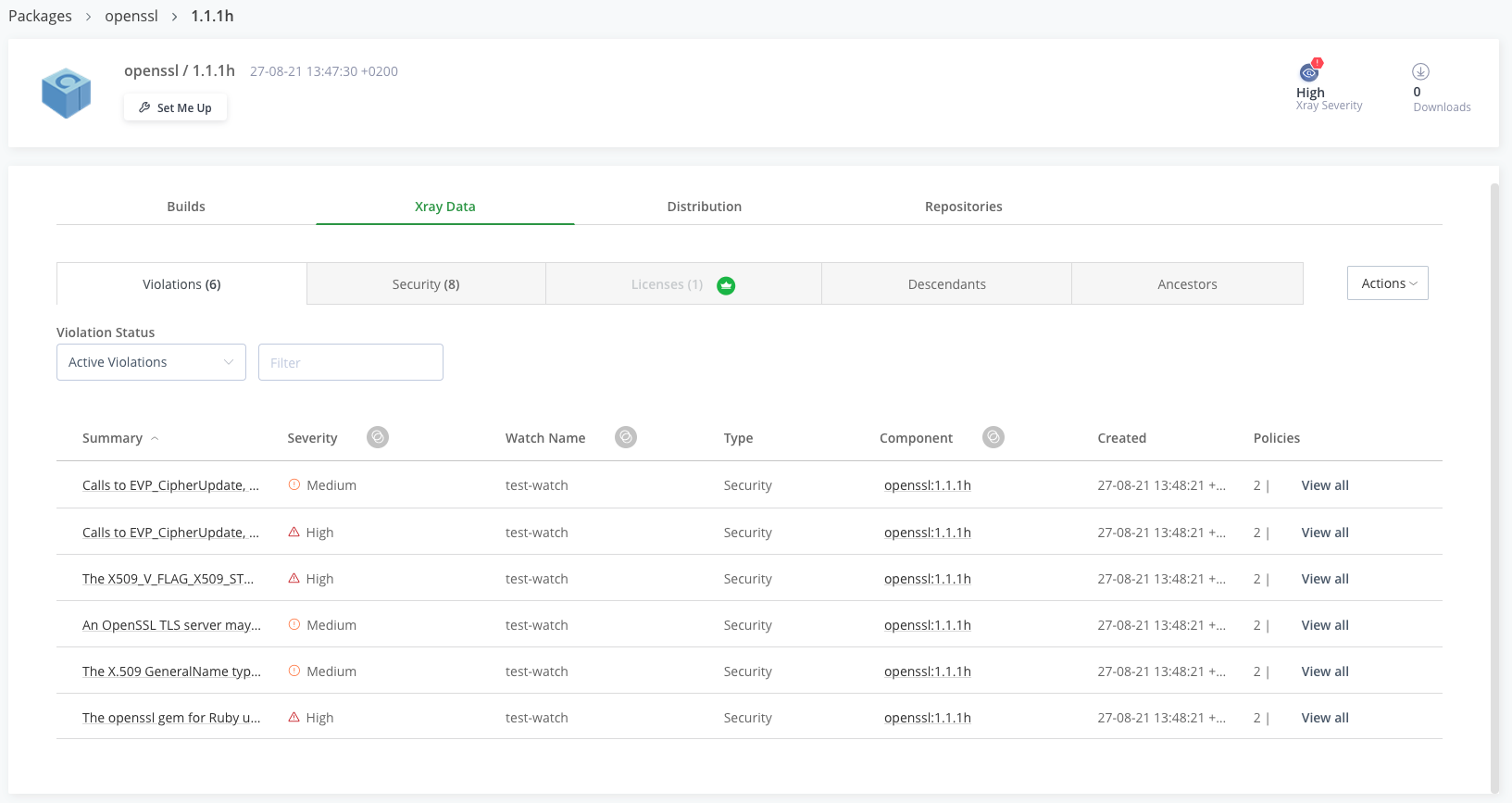
Task: Go to openssl breadcrumb link
Action: click(x=131, y=16)
